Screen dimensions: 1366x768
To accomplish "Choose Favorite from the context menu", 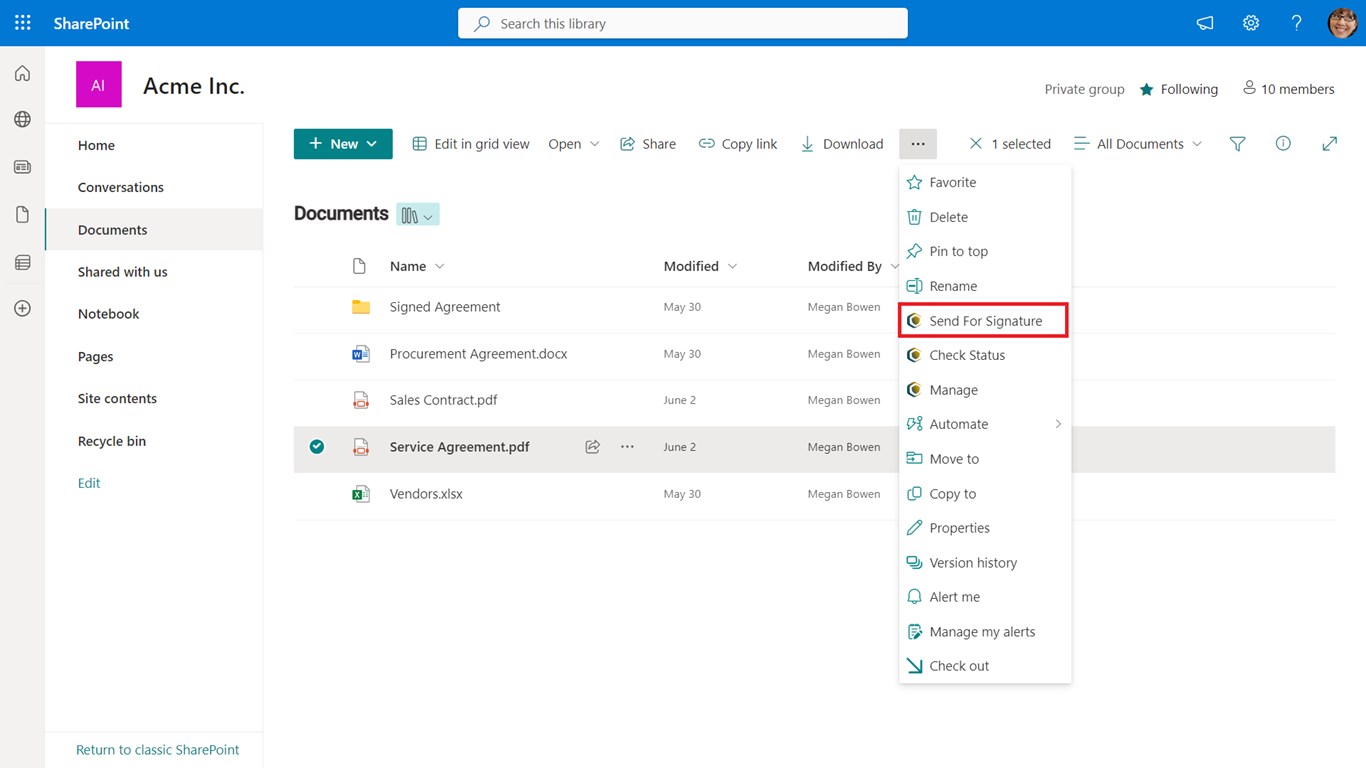I will [985, 182].
